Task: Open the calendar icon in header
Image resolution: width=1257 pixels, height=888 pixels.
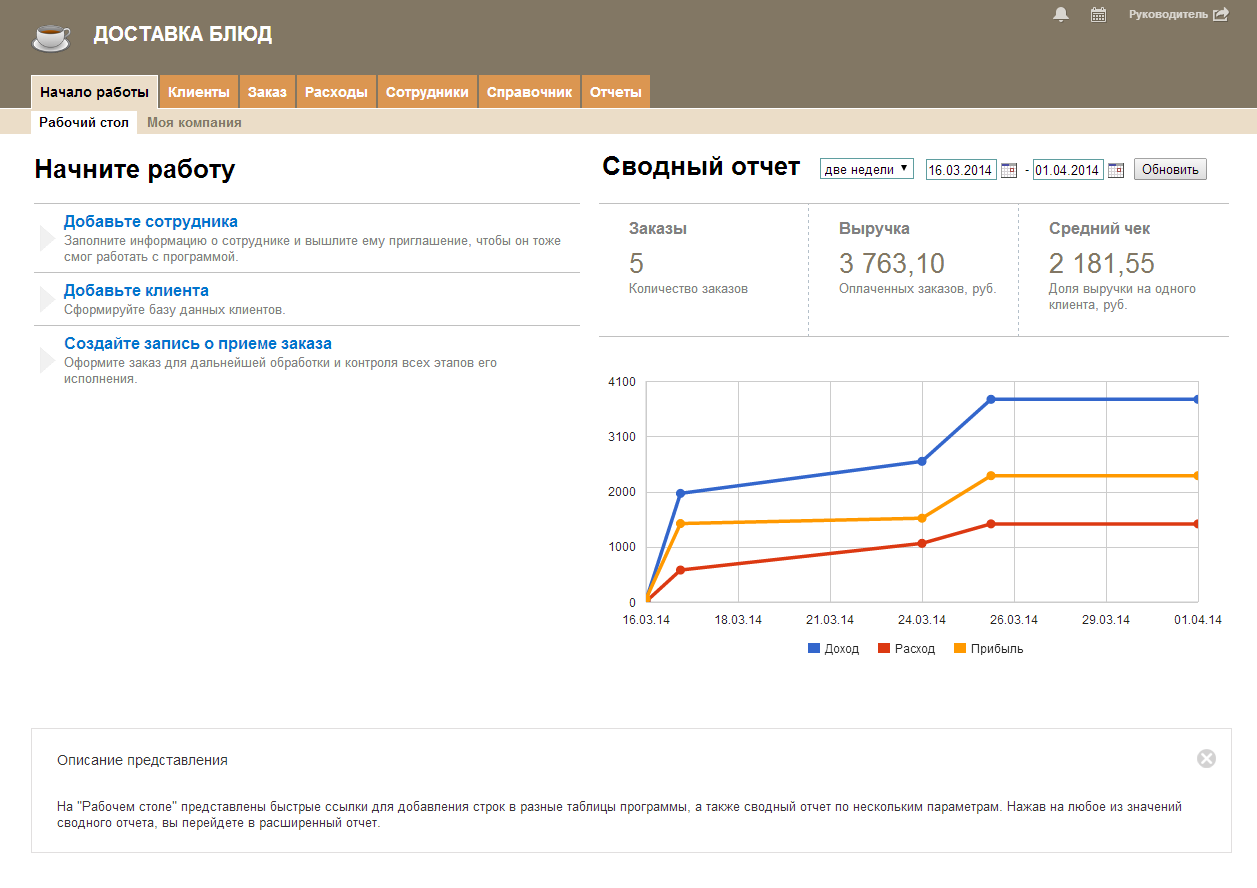Action: pos(1098,15)
